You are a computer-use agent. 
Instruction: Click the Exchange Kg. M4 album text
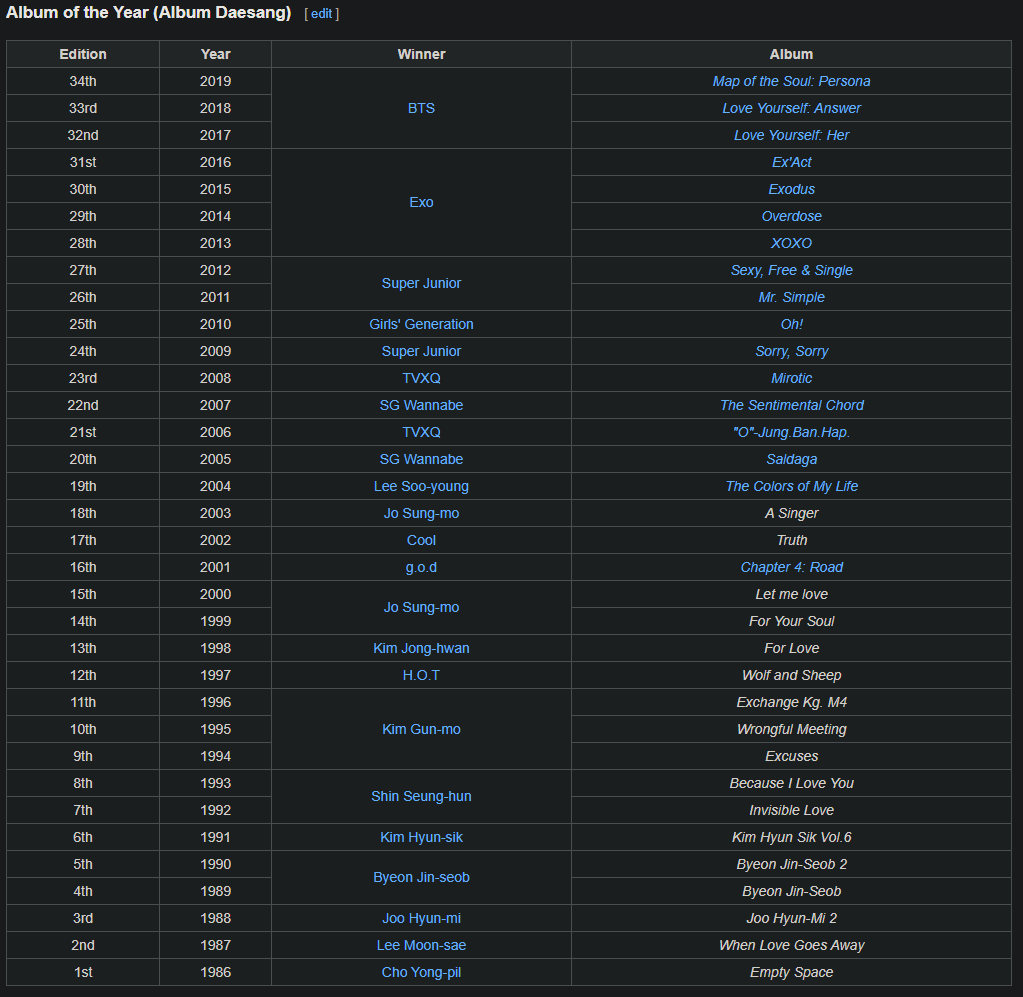[x=791, y=702]
